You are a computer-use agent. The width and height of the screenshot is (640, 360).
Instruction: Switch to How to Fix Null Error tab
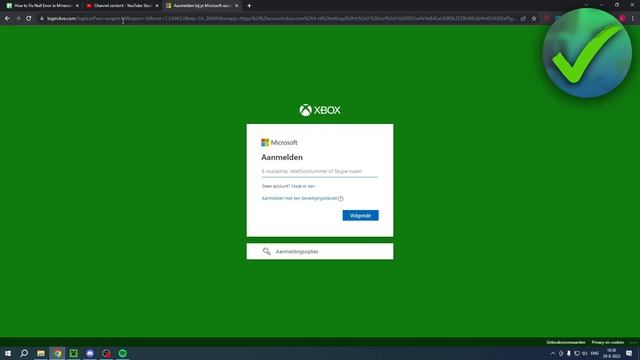pos(43,6)
